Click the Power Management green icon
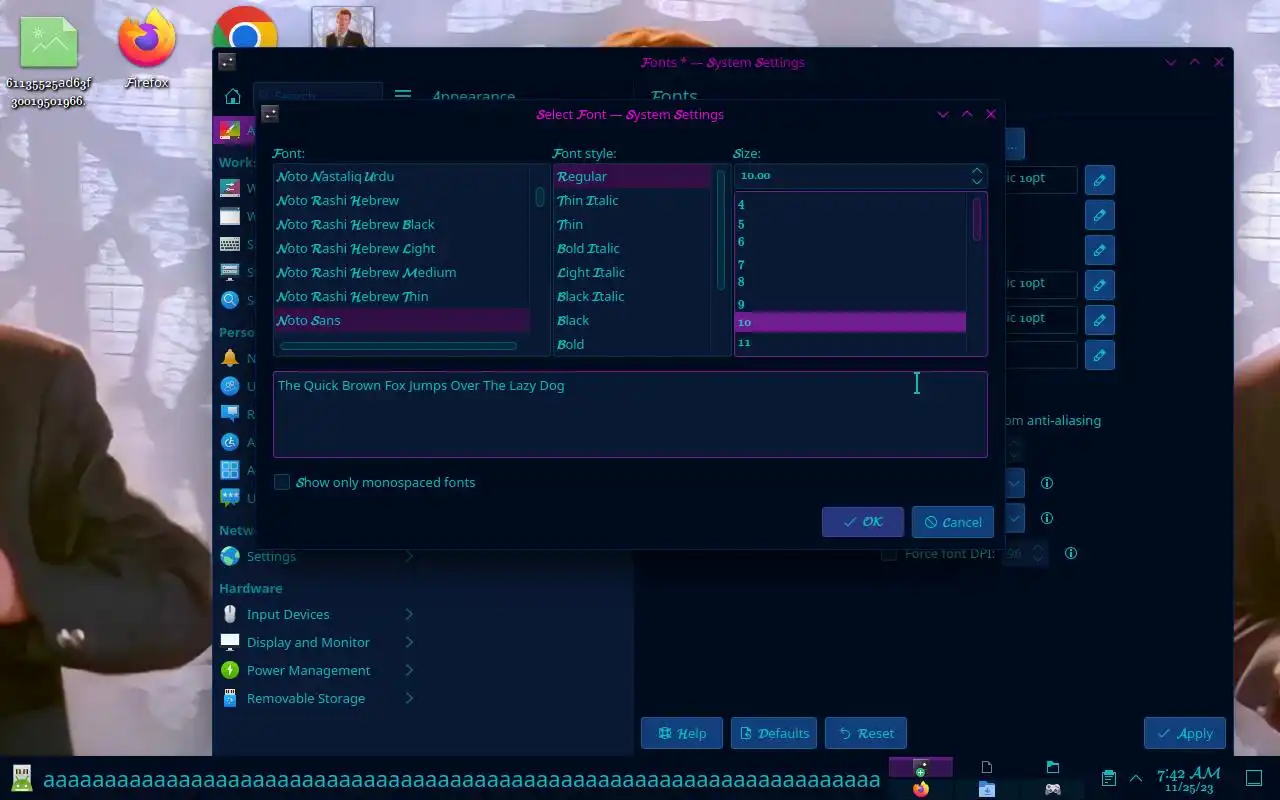The width and height of the screenshot is (1280, 800). (230, 670)
